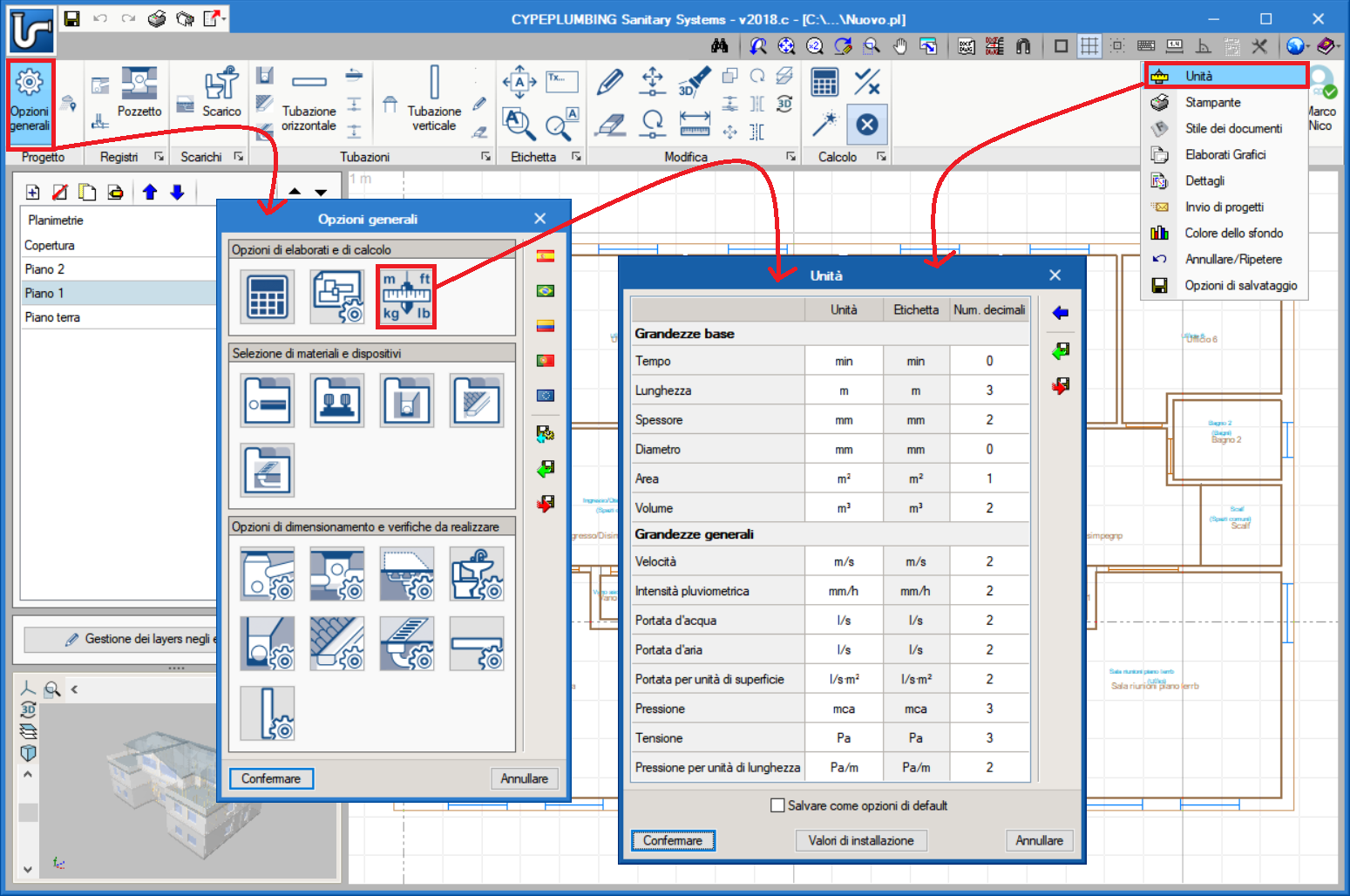The height and width of the screenshot is (896, 1350).
Task: Click the 3D brush icon in Modifica group
Action: (694, 82)
